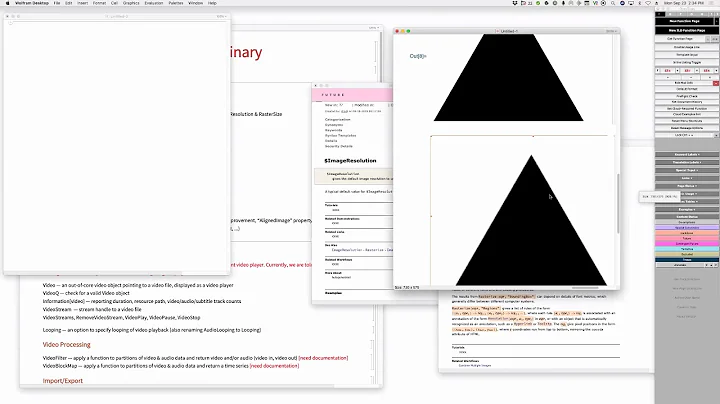Open the Evaluation menu
Screen dimensions: 720x404
coord(154,3)
